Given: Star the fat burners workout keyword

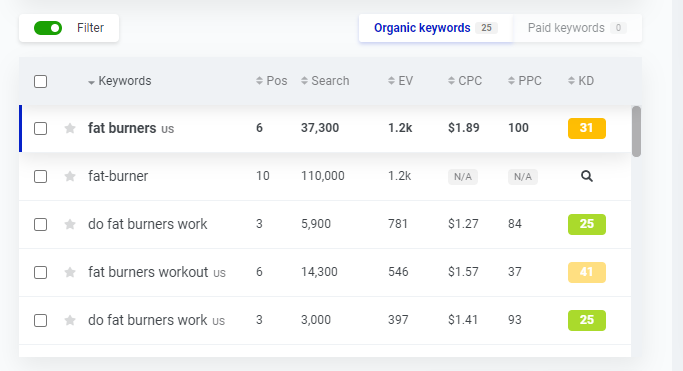Looking at the screenshot, I should pos(70,272).
